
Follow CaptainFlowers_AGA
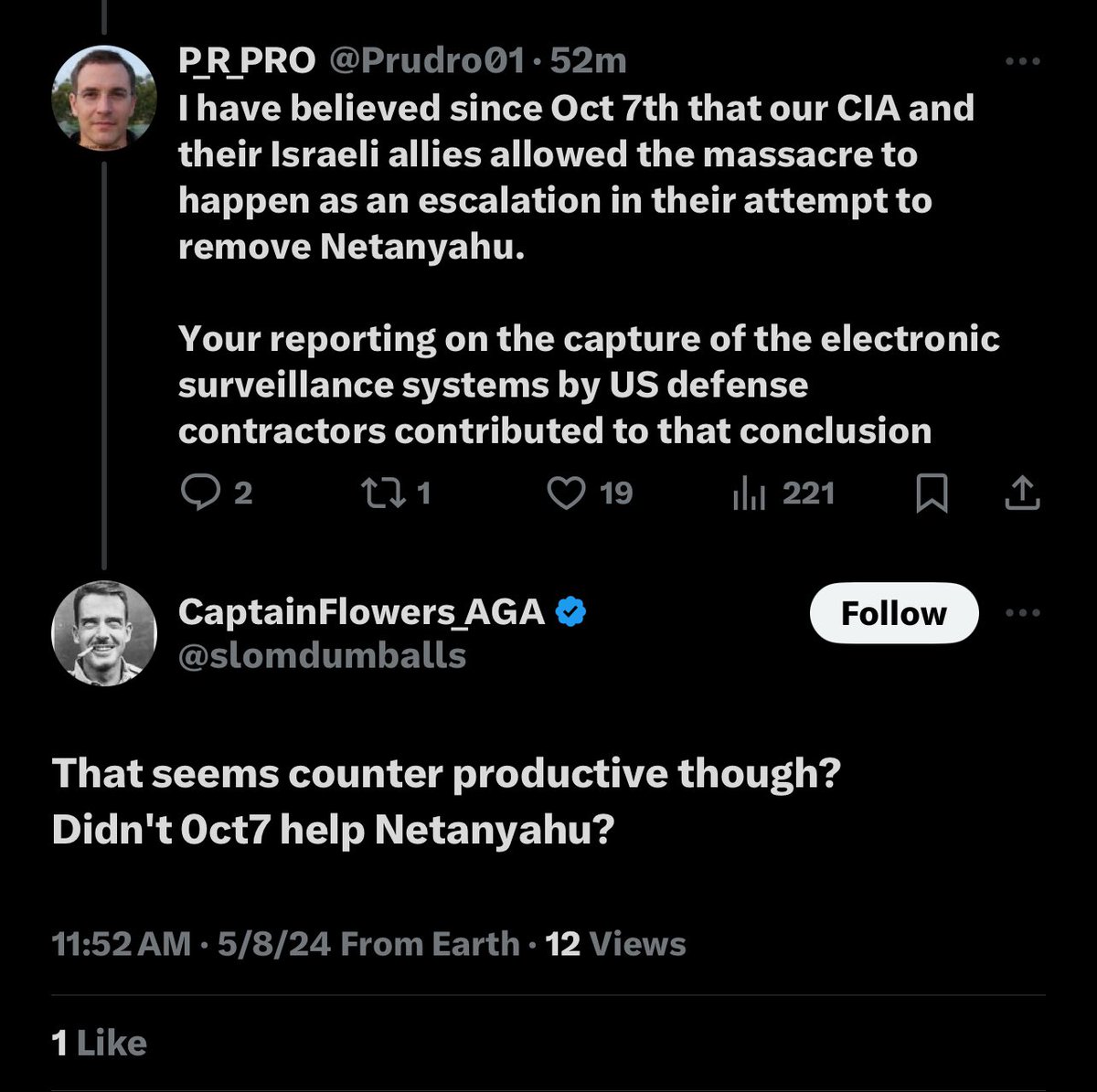tap(893, 613)
